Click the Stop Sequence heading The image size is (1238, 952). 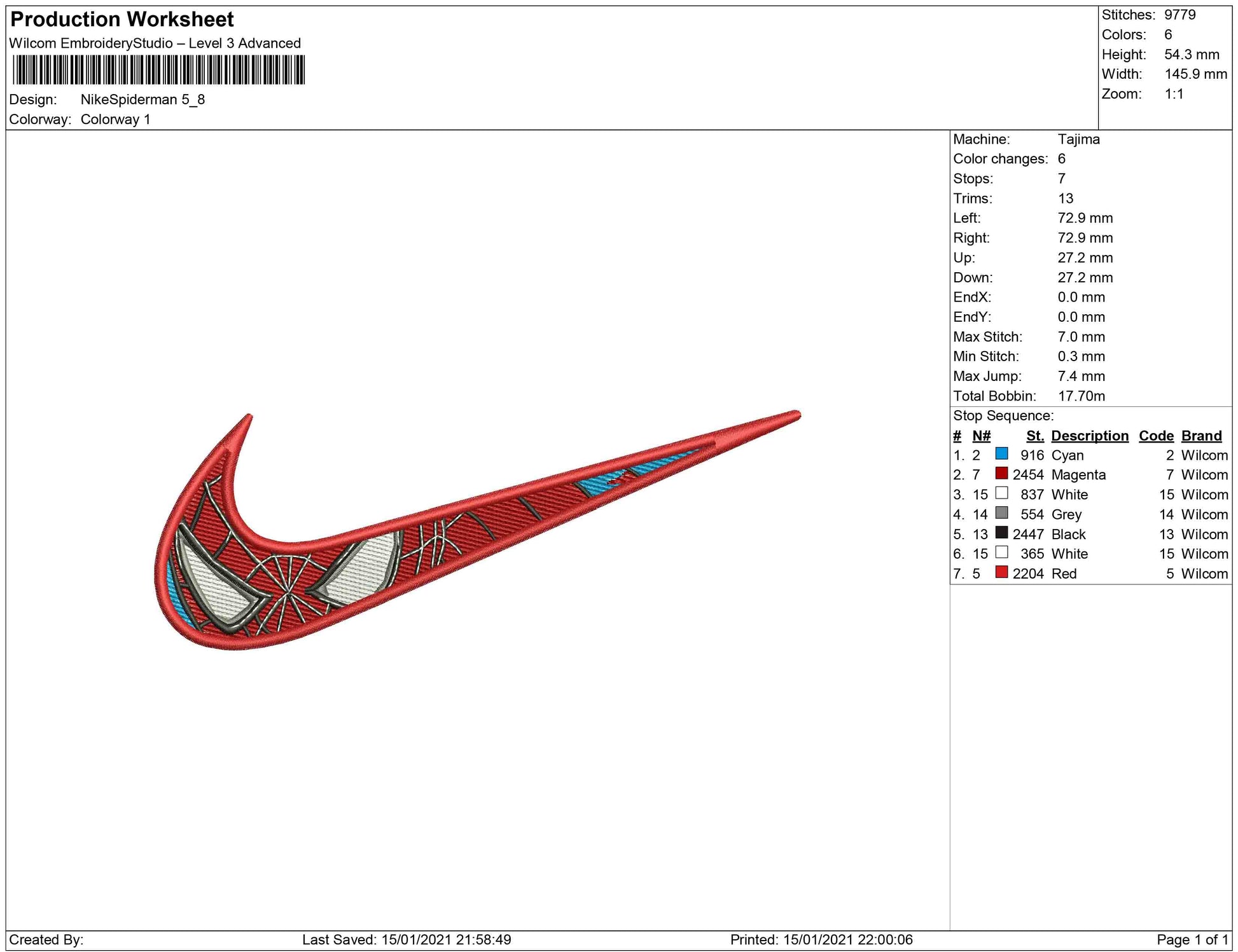[x=1003, y=416]
